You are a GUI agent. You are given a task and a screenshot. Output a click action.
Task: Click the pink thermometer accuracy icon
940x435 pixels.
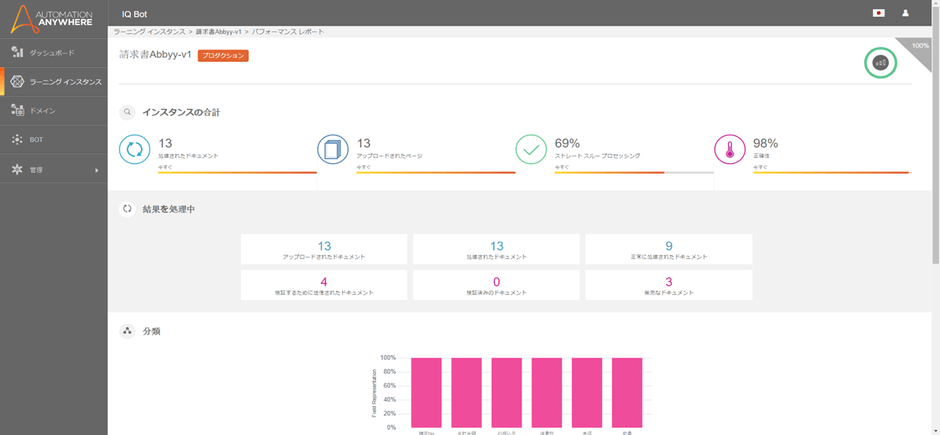729,150
